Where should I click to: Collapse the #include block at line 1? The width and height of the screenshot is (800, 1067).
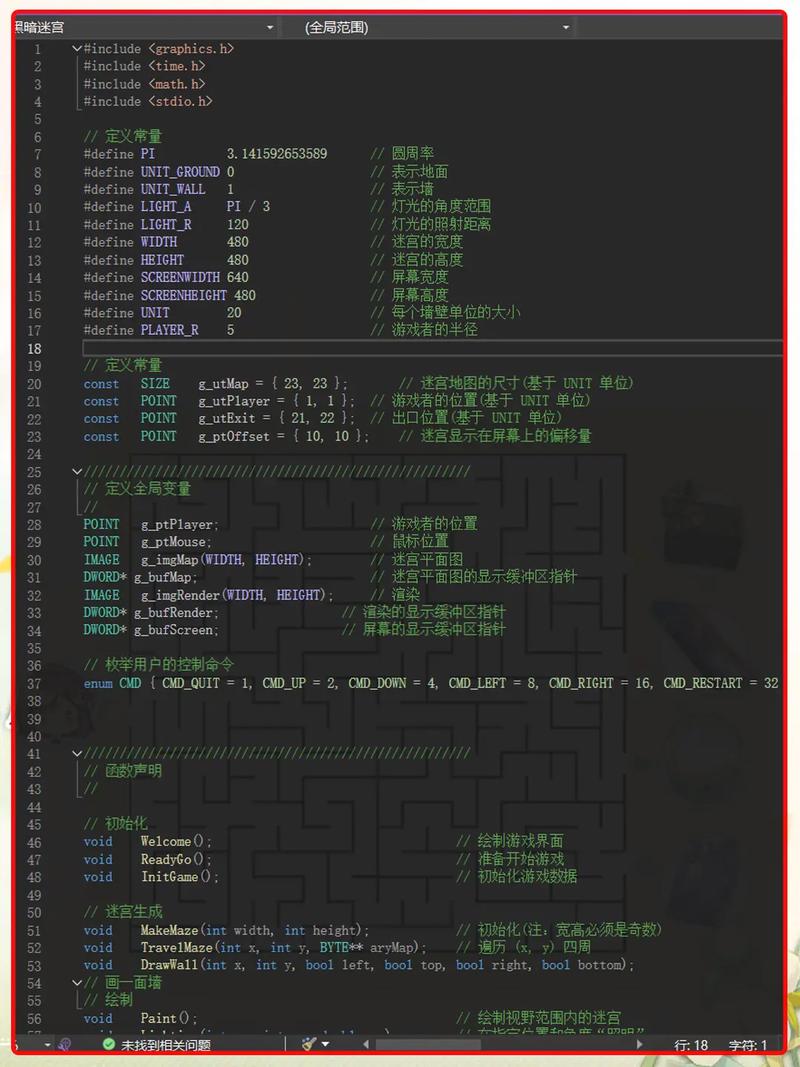click(x=77, y=48)
